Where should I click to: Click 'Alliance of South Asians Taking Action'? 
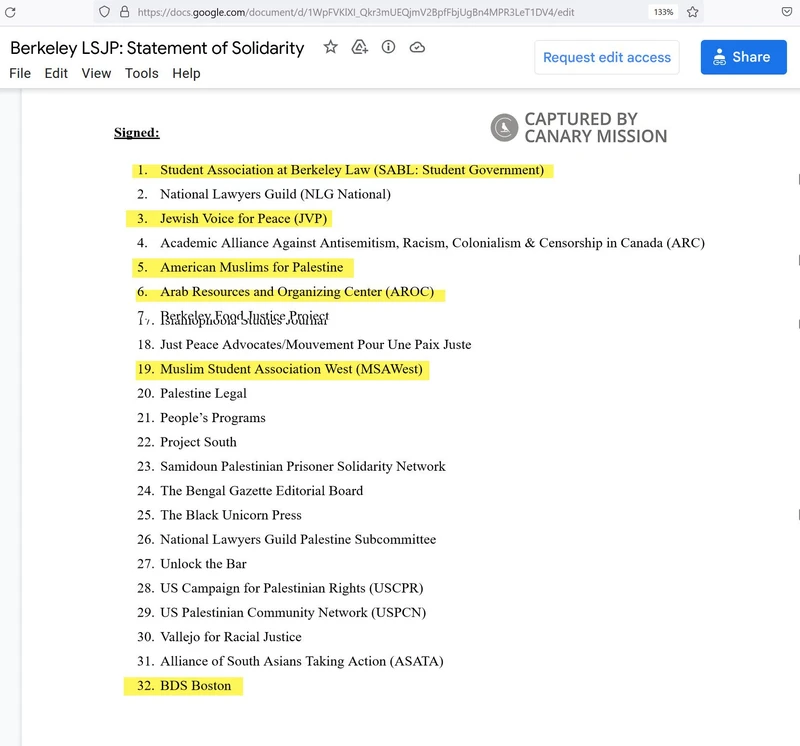[x=302, y=661]
